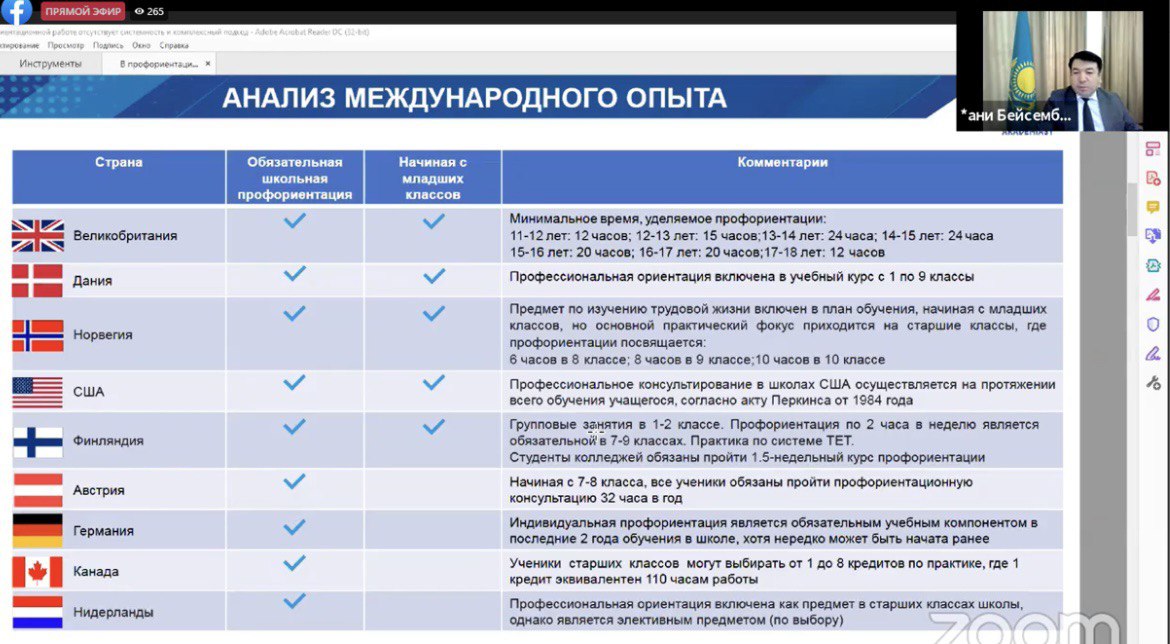Click the Германия comment 'Индивидуальная профориентация...'
The width and height of the screenshot is (1170, 644).
tap(774, 531)
